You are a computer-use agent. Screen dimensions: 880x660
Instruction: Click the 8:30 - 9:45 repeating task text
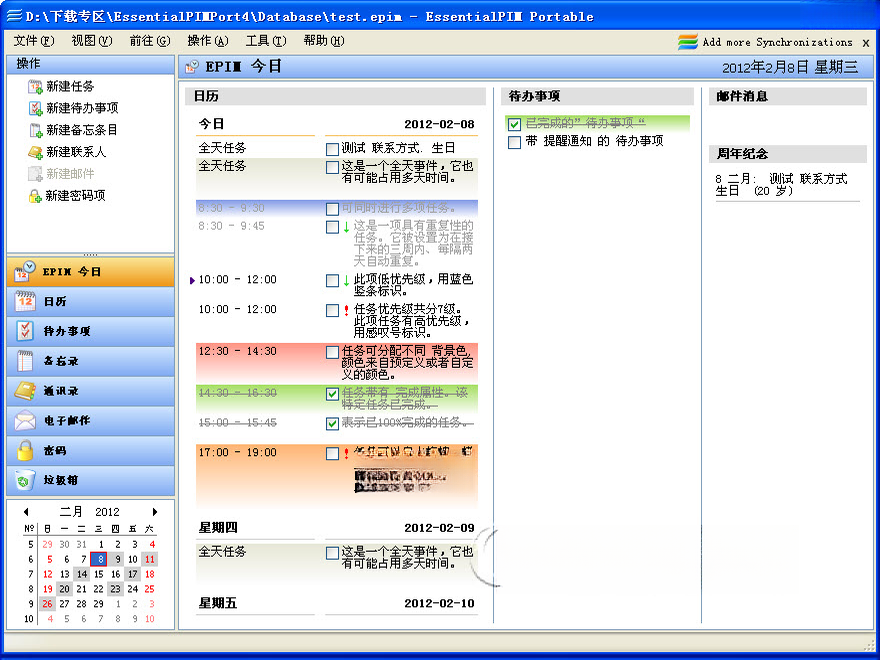[413, 244]
